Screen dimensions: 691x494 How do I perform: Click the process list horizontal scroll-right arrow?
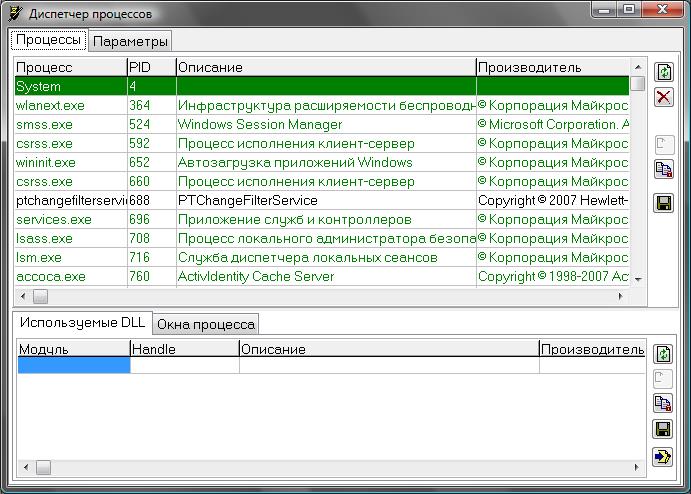(620, 296)
